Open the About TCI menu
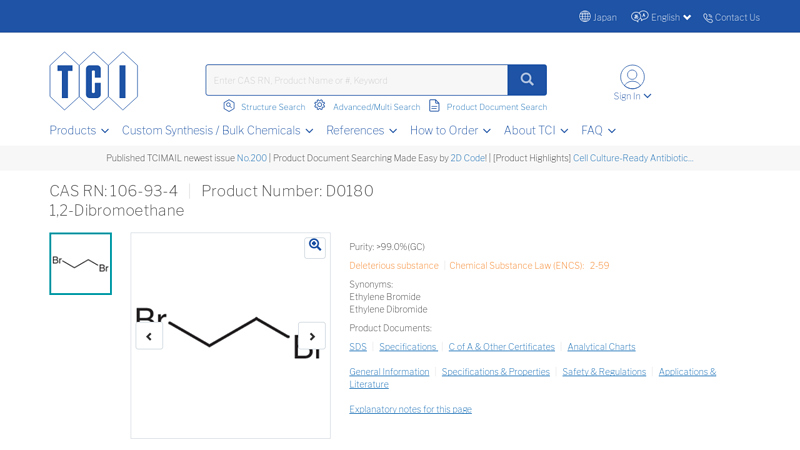 pyautogui.click(x=536, y=131)
